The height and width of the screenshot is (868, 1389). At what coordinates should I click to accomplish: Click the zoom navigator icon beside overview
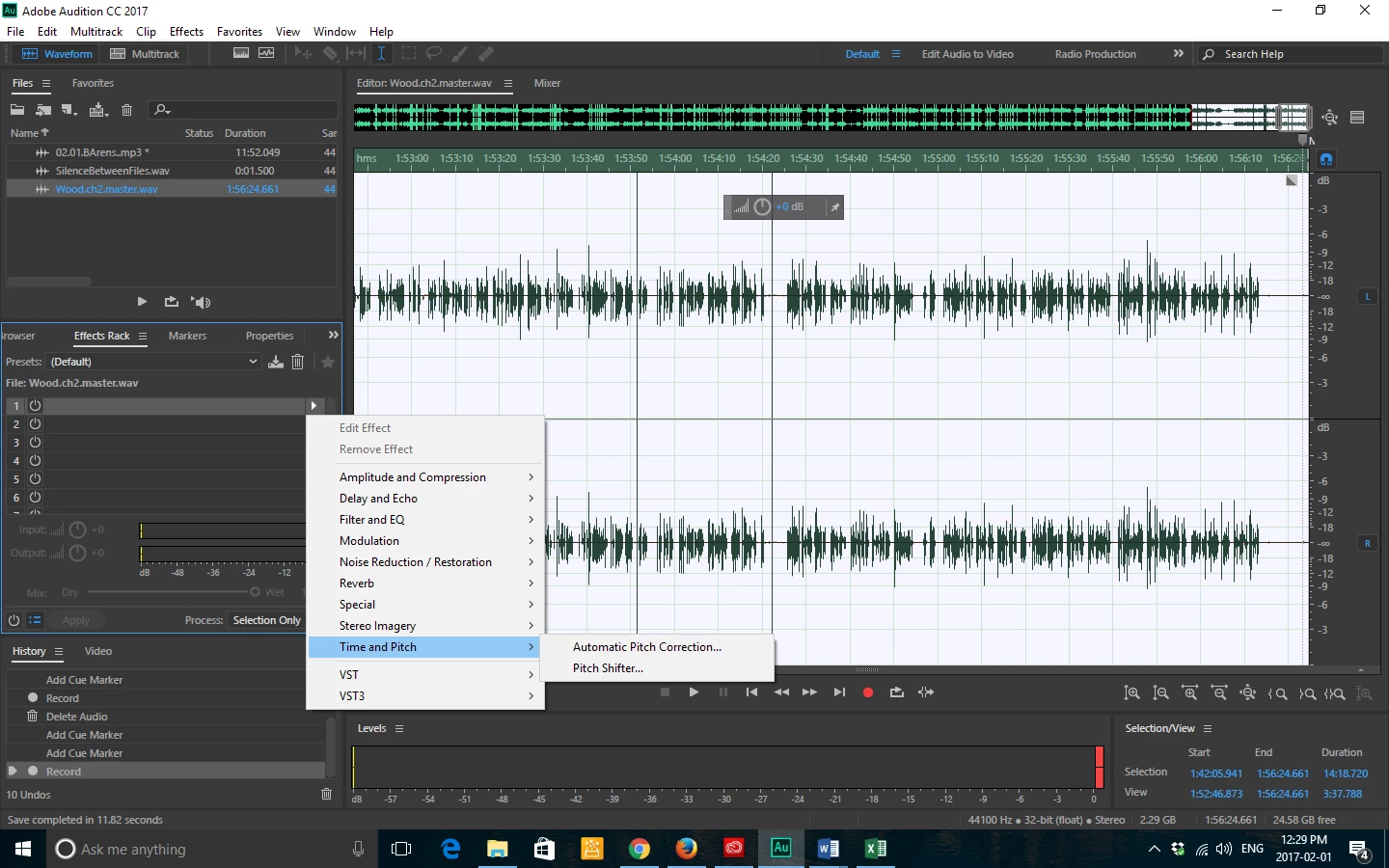(1330, 118)
